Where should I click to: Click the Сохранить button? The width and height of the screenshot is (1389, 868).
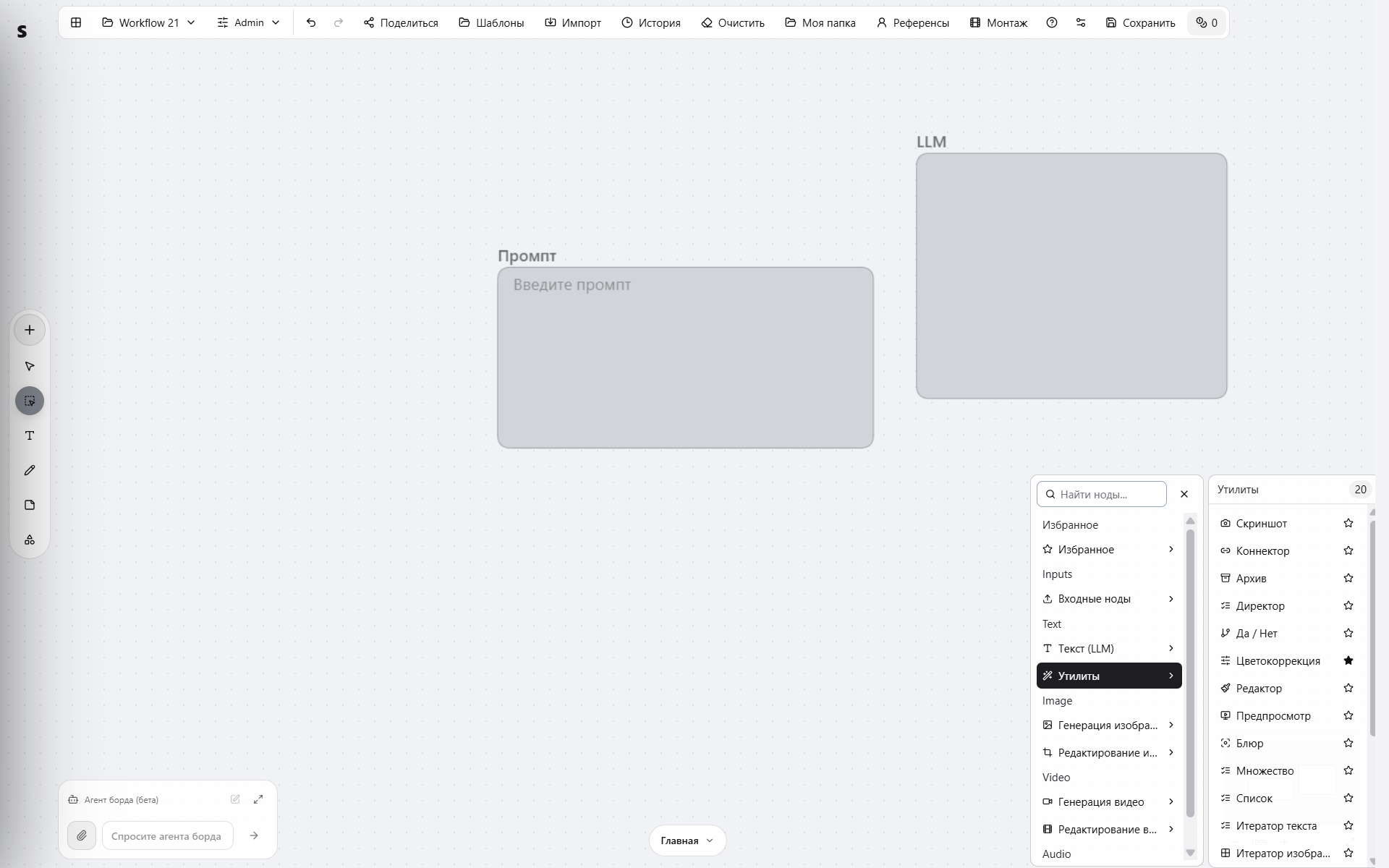[1140, 22]
